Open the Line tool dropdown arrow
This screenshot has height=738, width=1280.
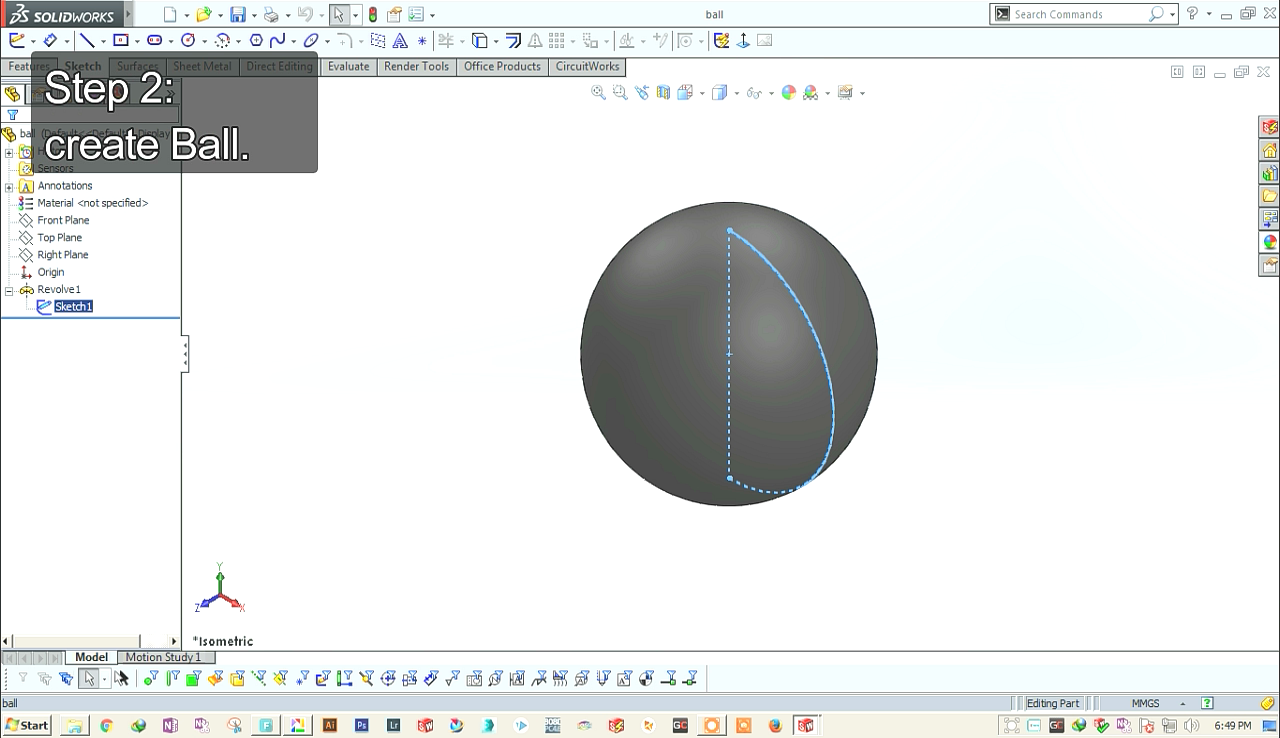(x=104, y=41)
